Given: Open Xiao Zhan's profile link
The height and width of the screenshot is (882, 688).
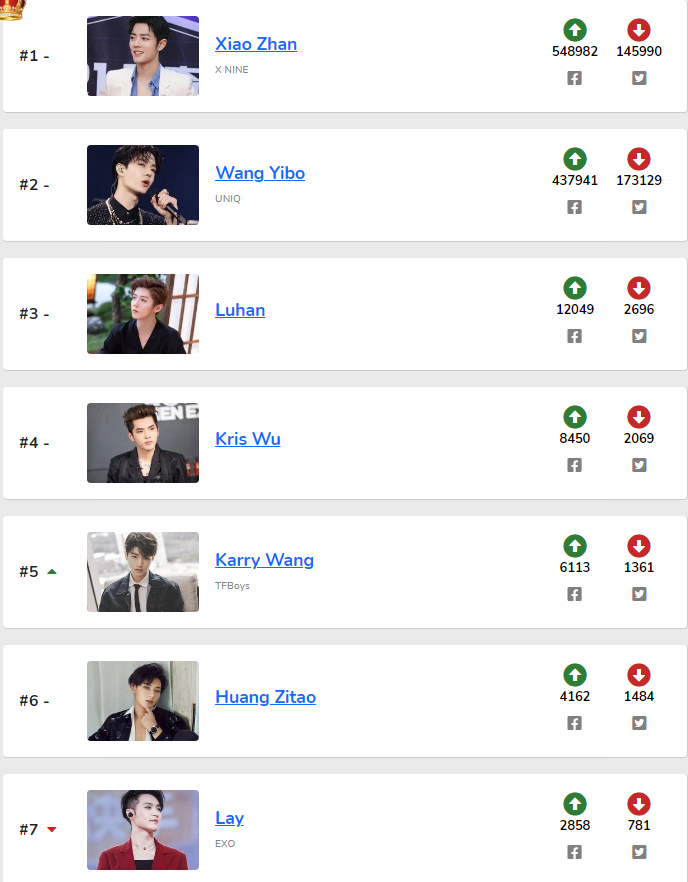Looking at the screenshot, I should [256, 44].
